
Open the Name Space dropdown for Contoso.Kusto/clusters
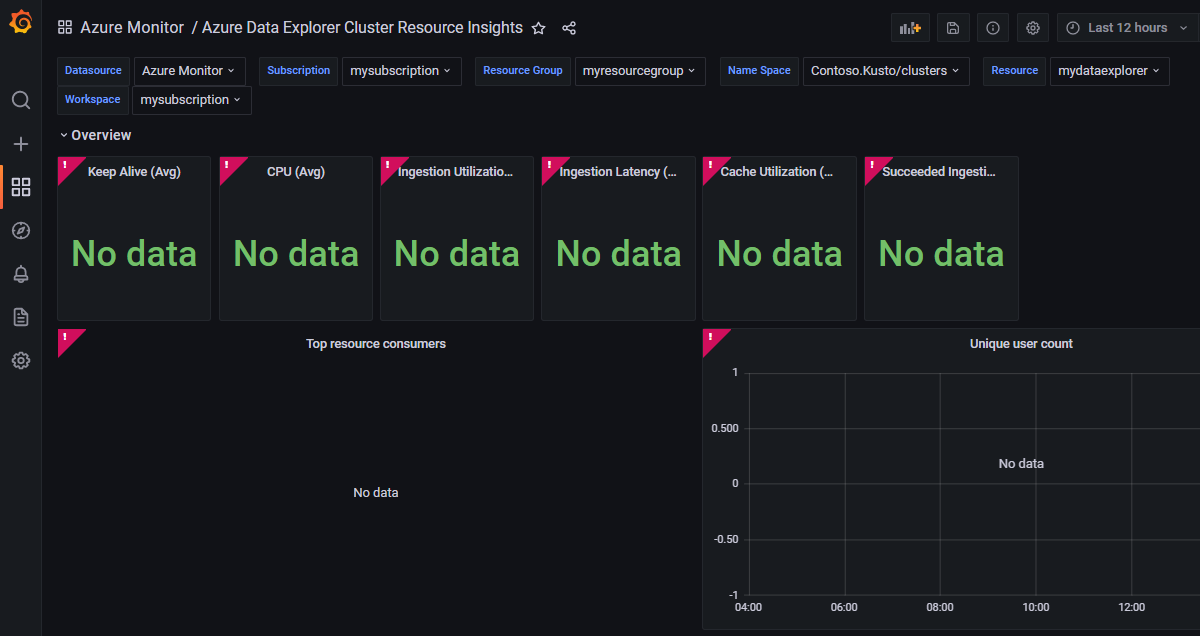(885, 71)
